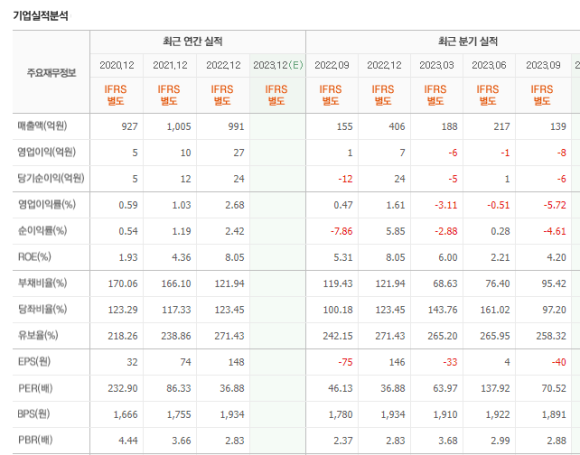Click the 2023.06 quarterly column header
580x455 pixels.
489,65
